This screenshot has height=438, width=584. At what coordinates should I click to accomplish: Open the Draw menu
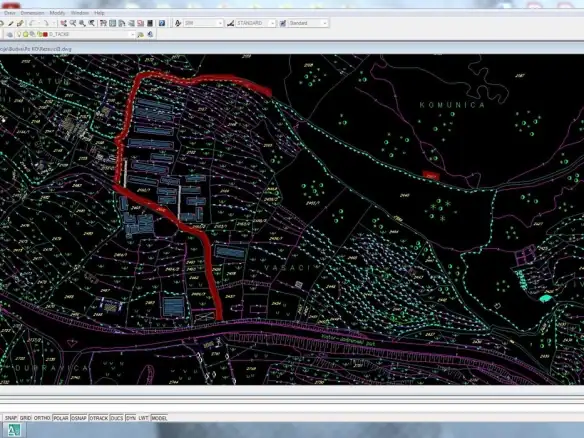click(x=10, y=13)
